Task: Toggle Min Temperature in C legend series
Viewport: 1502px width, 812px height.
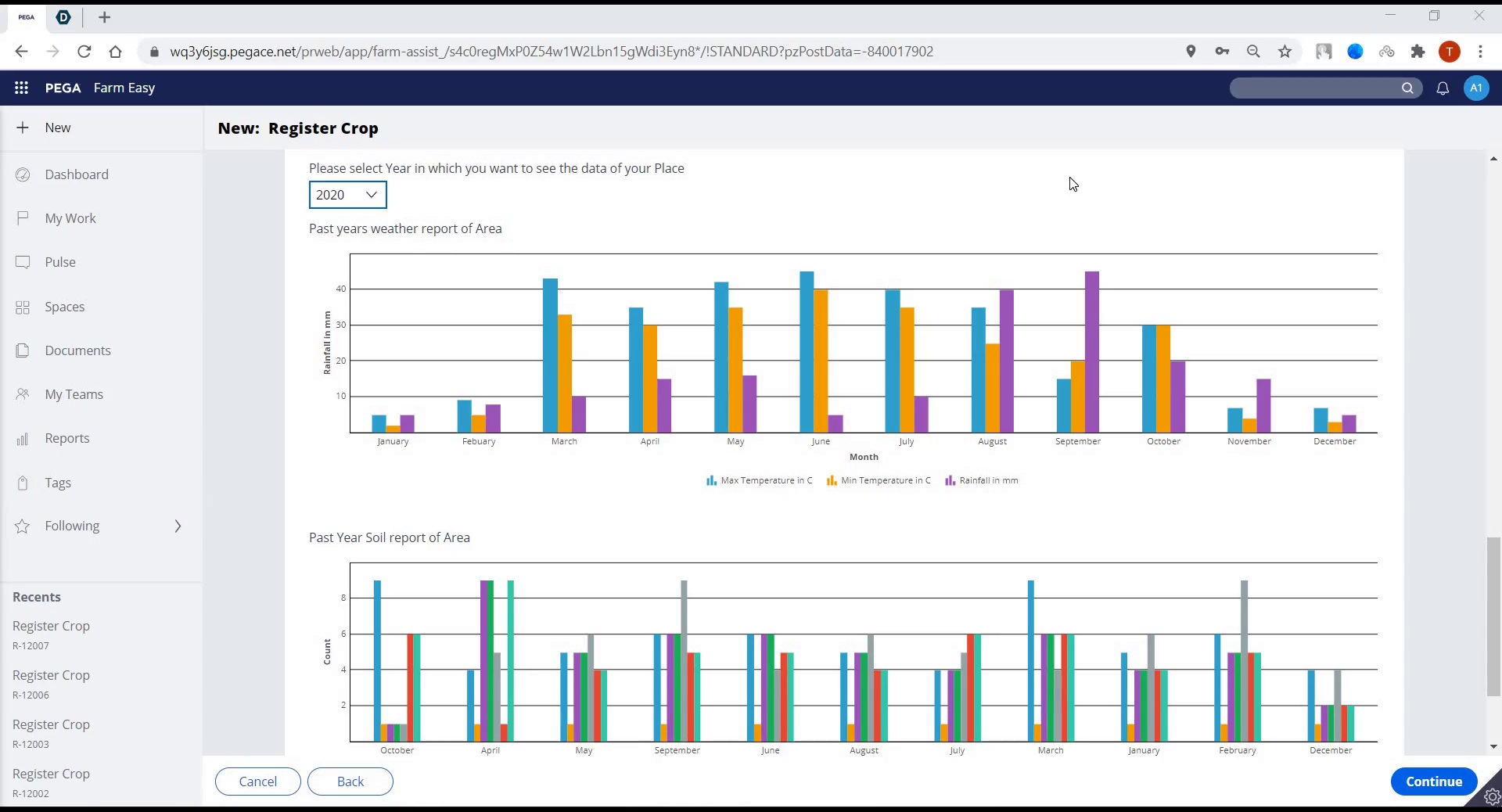Action: coord(879,480)
